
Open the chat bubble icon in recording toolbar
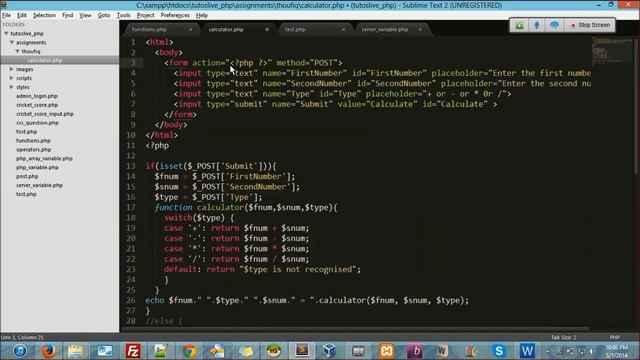point(554,25)
